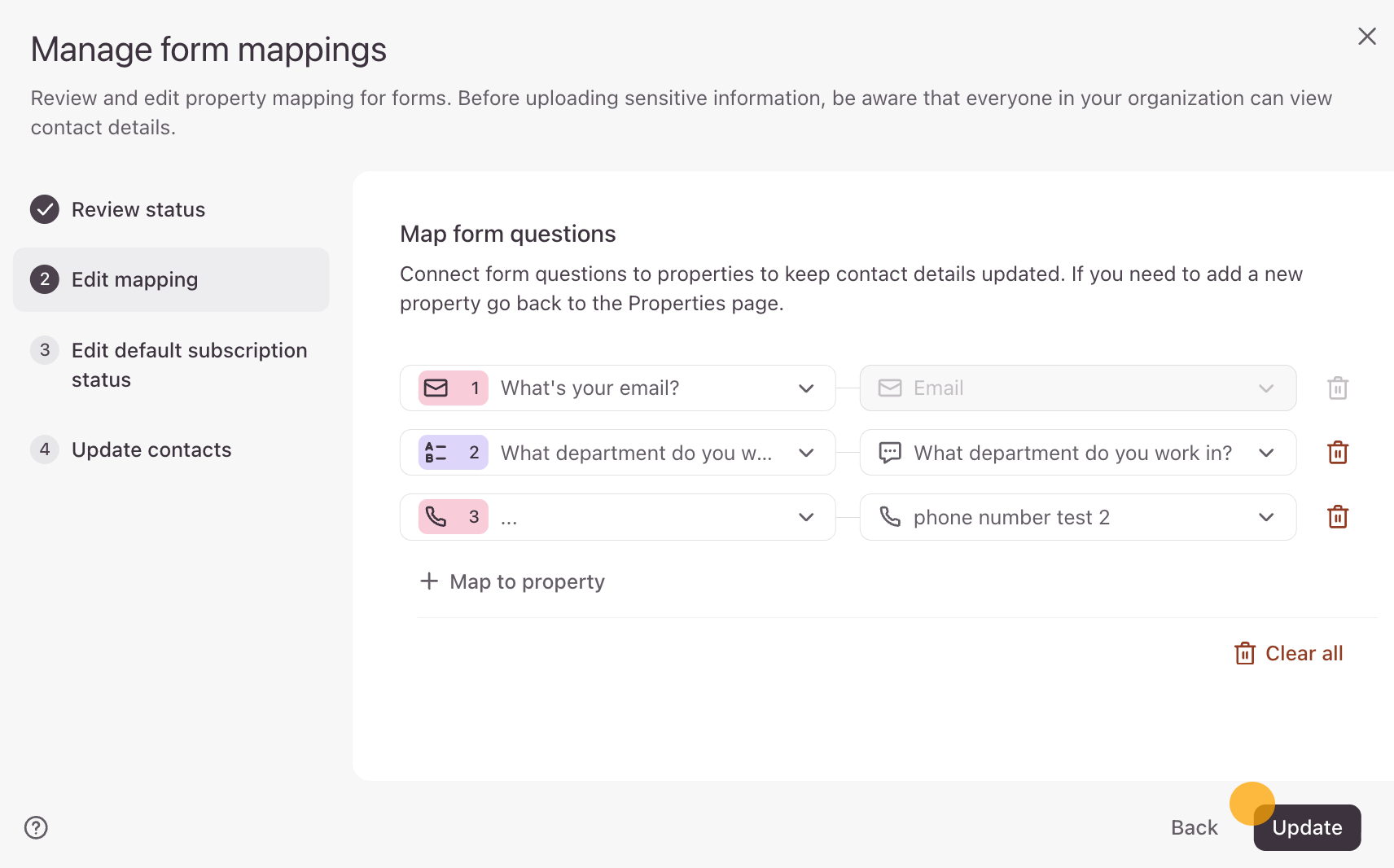Click the Back button
Screen dimensions: 1394x868
pos(1194,828)
